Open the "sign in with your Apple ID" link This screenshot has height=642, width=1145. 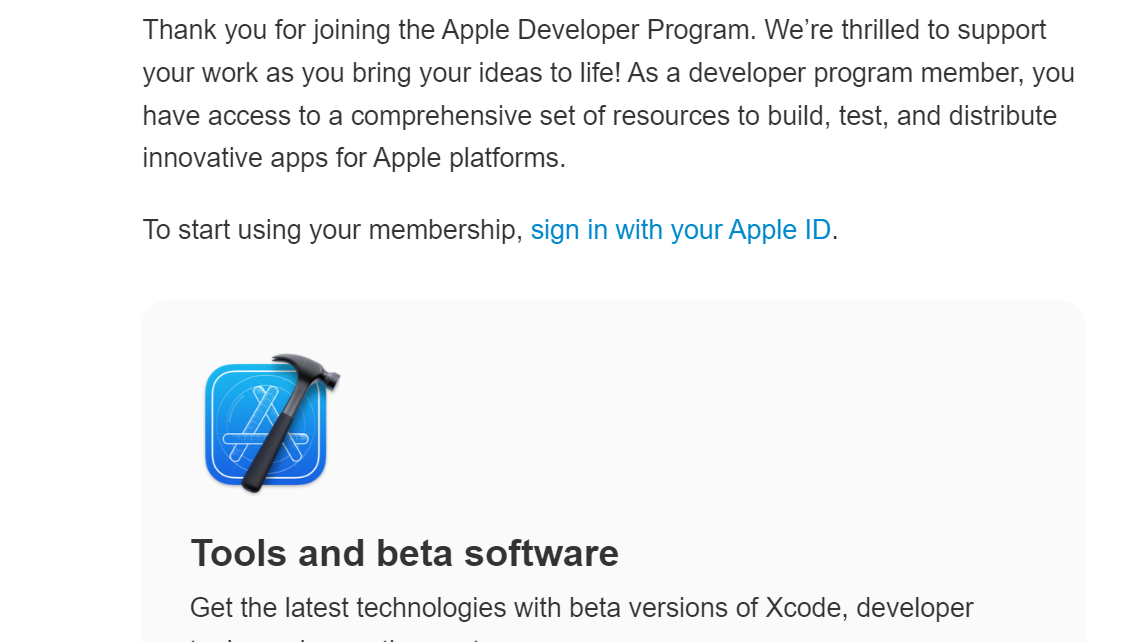[x=681, y=230]
